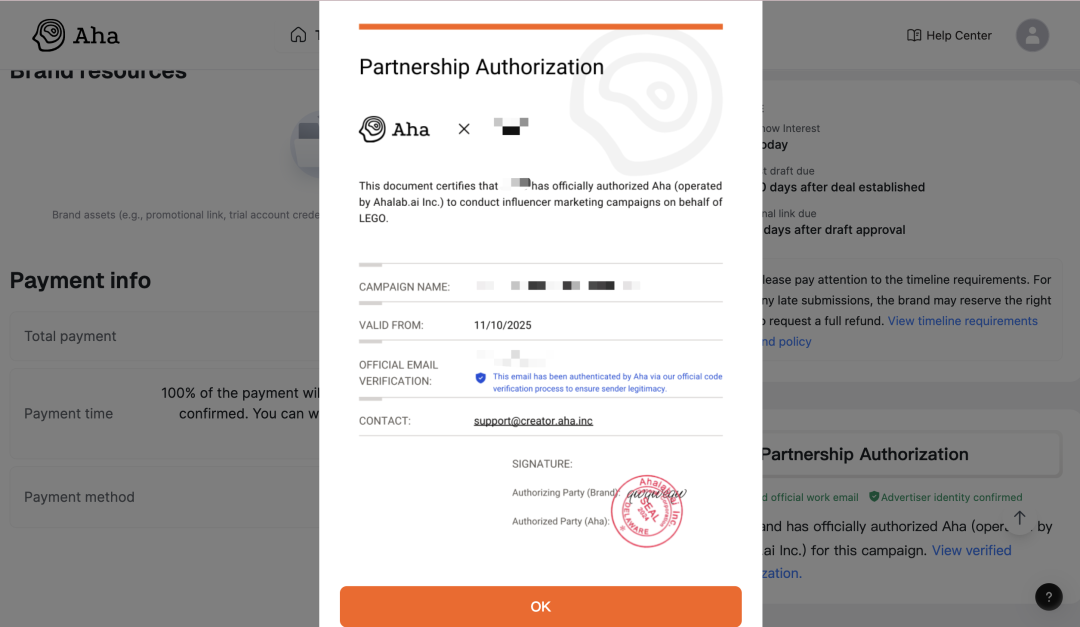Click the green Advertiser identity shield icon

pyautogui.click(x=874, y=497)
